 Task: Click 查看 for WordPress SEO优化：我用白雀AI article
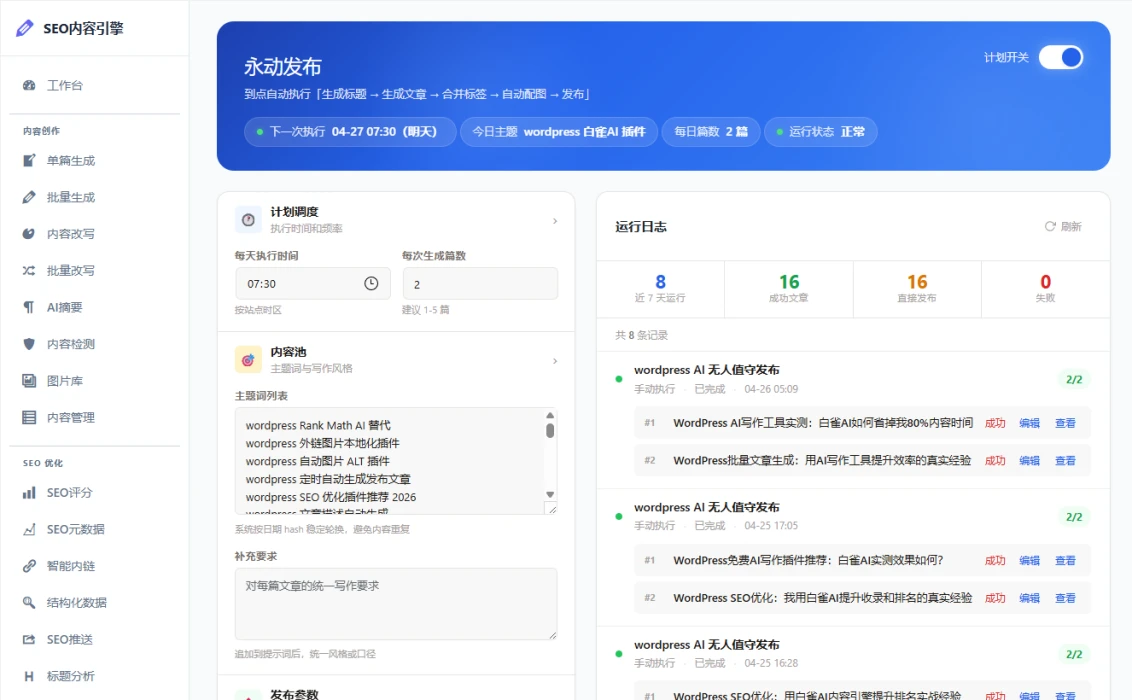tap(1066, 598)
